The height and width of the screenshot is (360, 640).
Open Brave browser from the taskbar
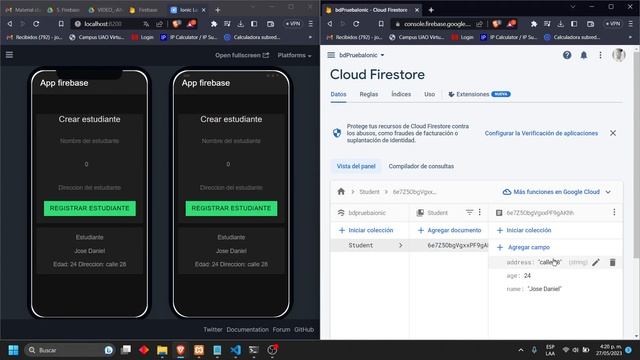(x=180, y=350)
